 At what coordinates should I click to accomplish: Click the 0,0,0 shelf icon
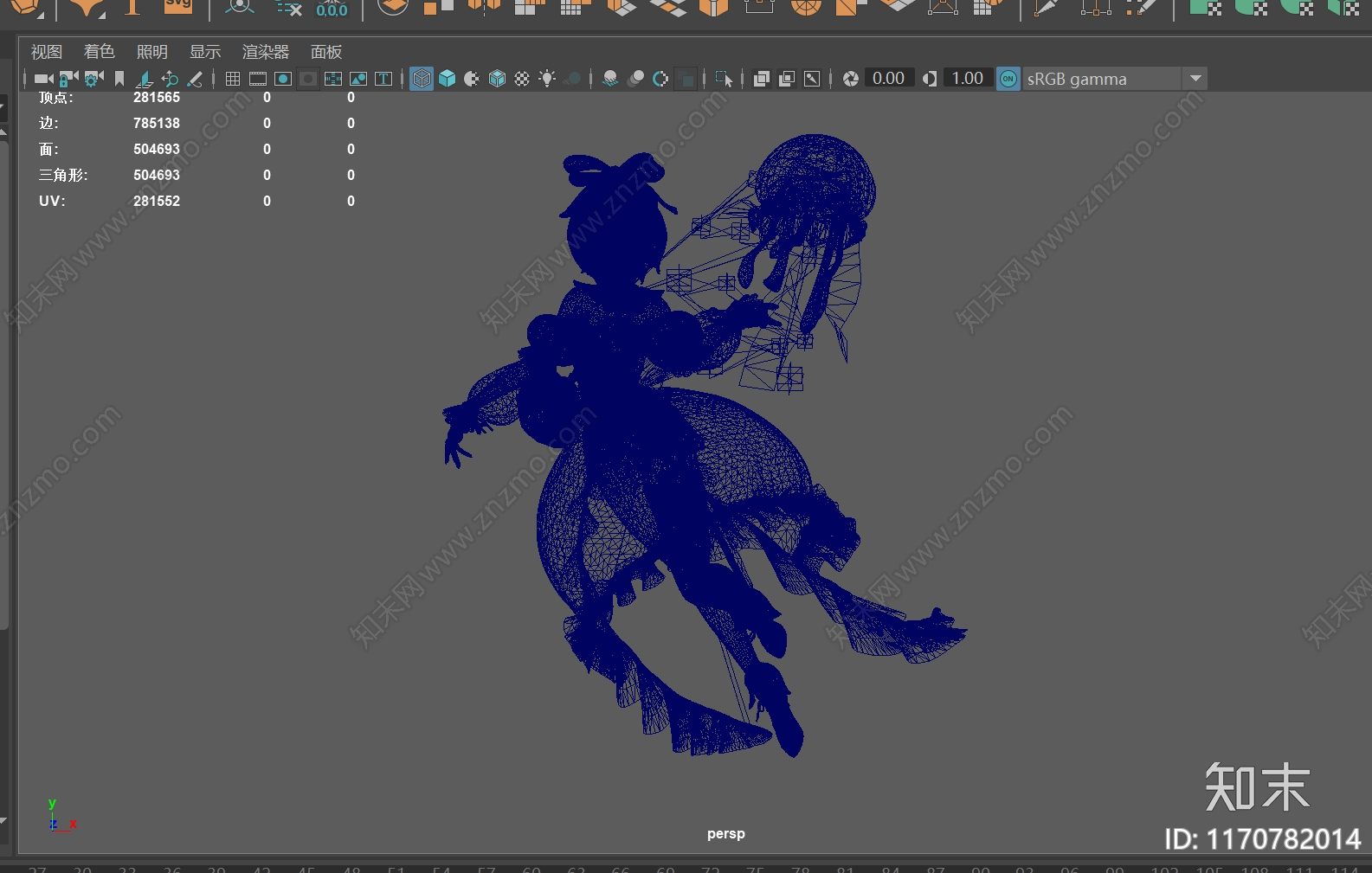(x=332, y=9)
